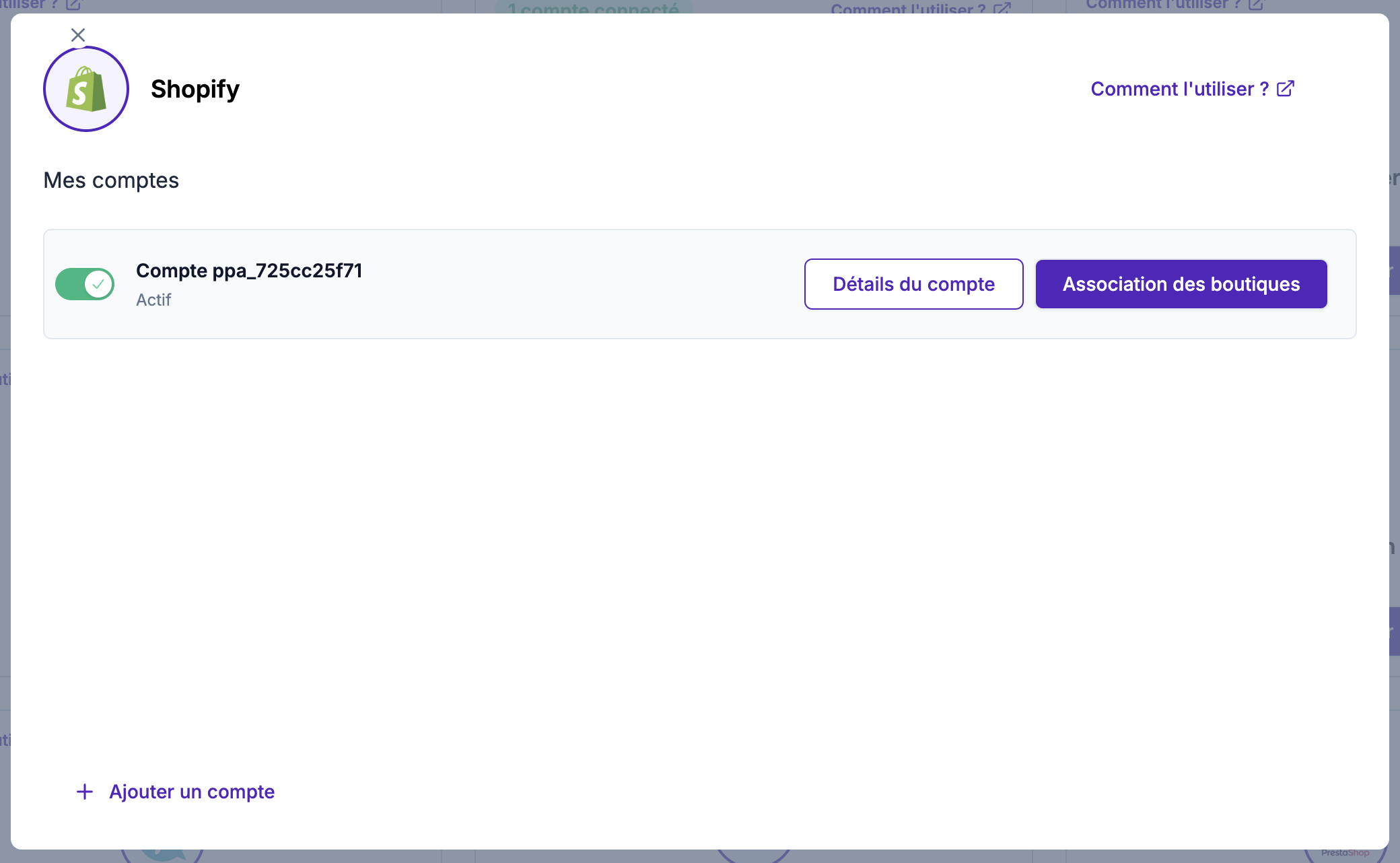
Task: Click background Comment l'utiliser link at top right
Action: pos(1162,5)
